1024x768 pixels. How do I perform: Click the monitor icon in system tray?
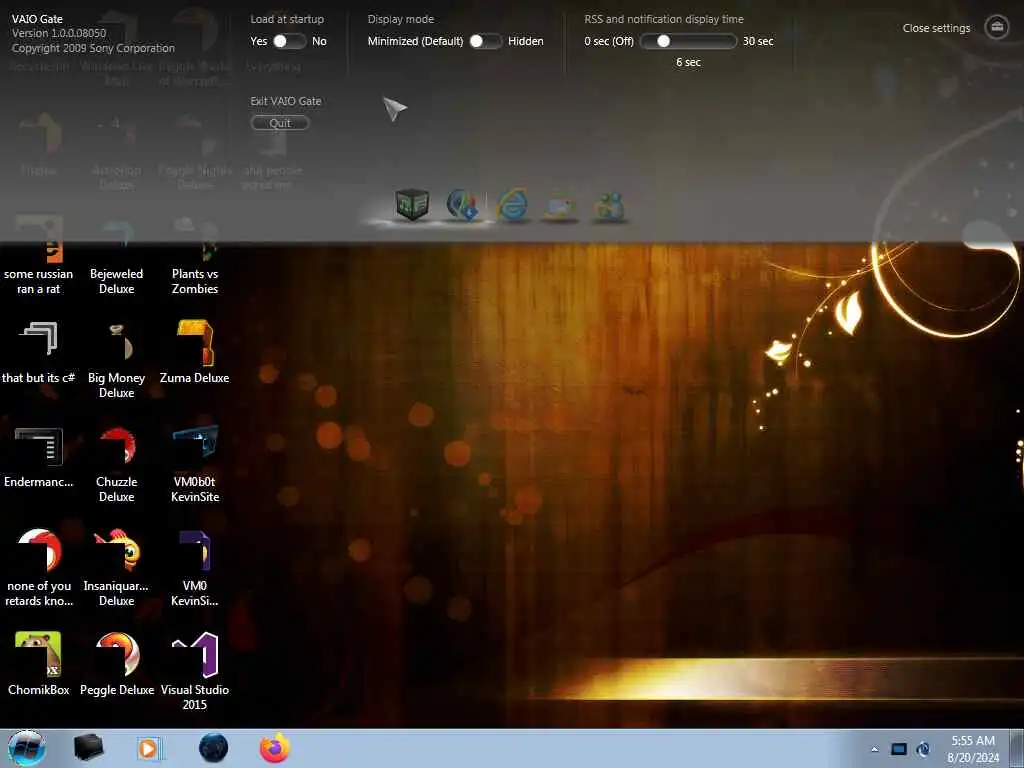[x=899, y=749]
